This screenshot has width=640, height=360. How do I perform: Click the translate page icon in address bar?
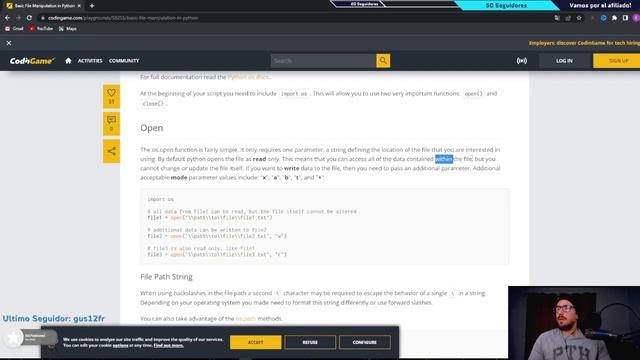(557, 18)
